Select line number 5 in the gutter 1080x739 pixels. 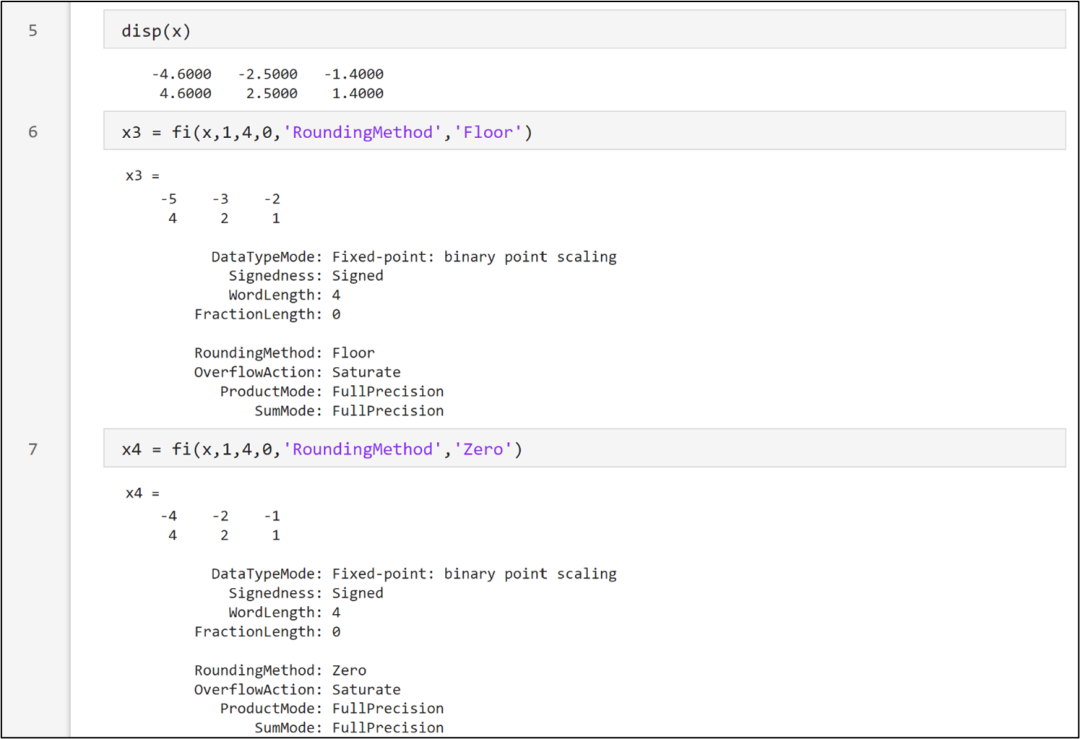pyautogui.click(x=33, y=31)
